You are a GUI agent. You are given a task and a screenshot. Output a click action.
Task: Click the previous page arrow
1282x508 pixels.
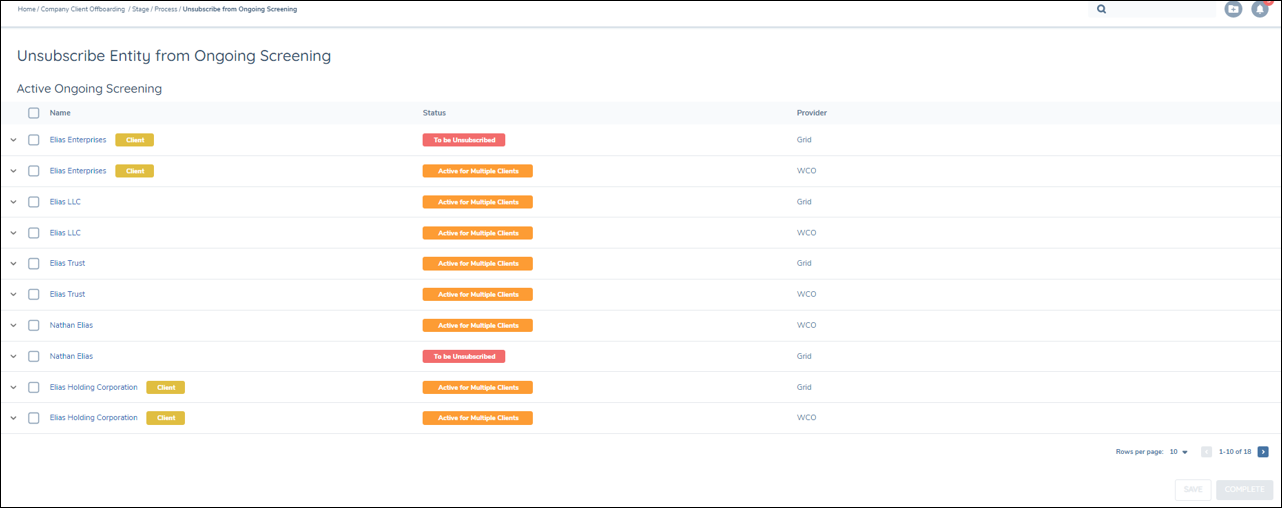click(1206, 452)
